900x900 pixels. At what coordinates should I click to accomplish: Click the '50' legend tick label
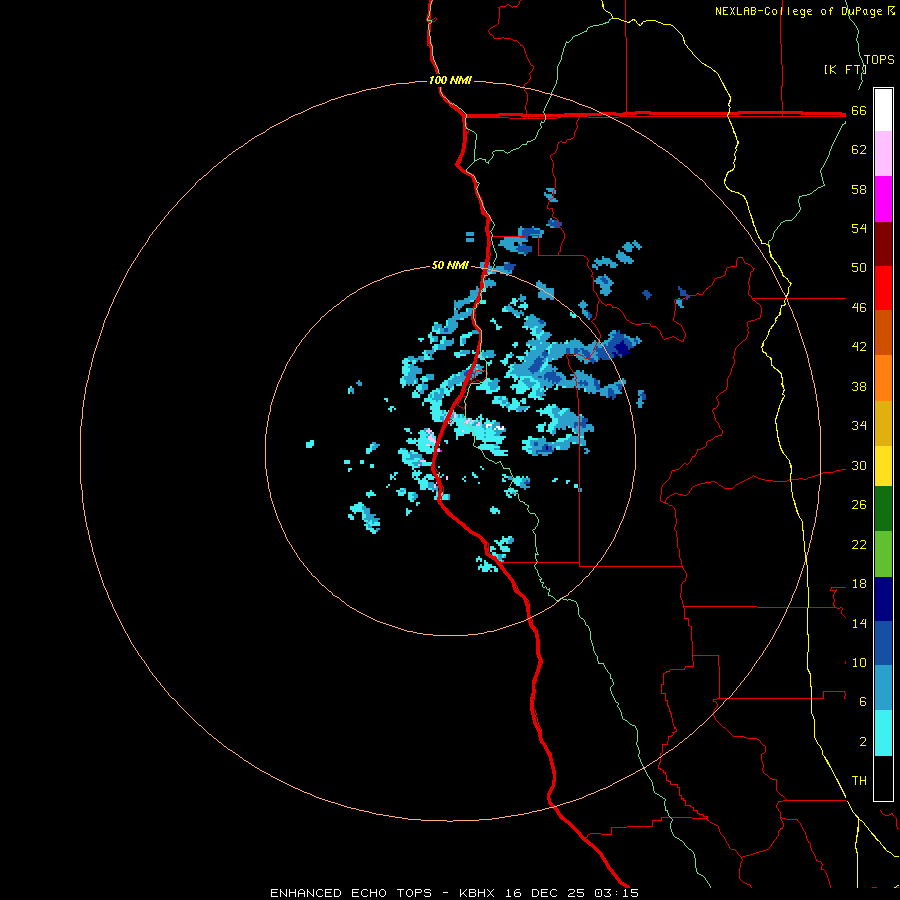tap(859, 267)
